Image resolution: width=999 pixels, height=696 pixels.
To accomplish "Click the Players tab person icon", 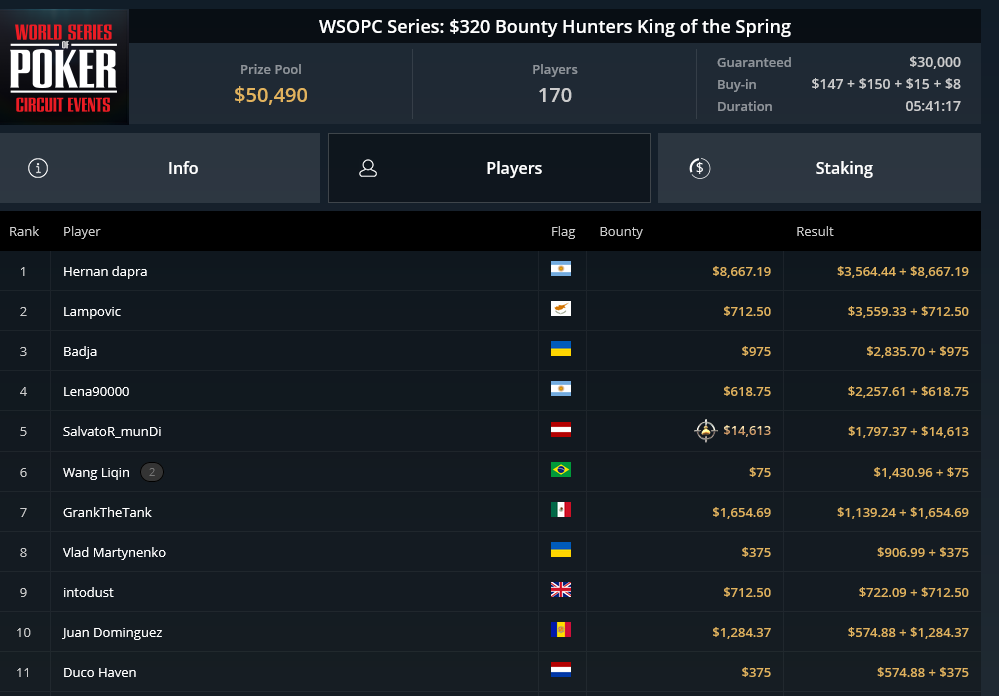I will [x=368, y=168].
